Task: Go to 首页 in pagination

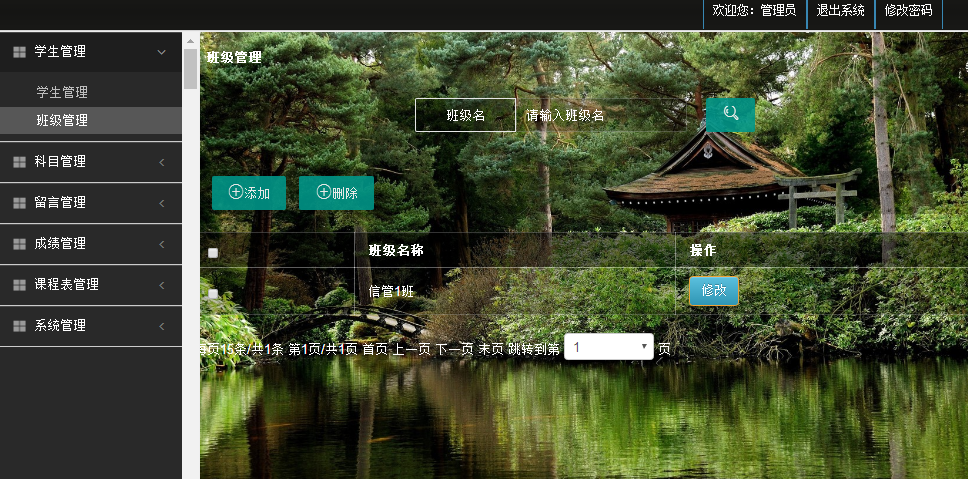Action: (375, 349)
